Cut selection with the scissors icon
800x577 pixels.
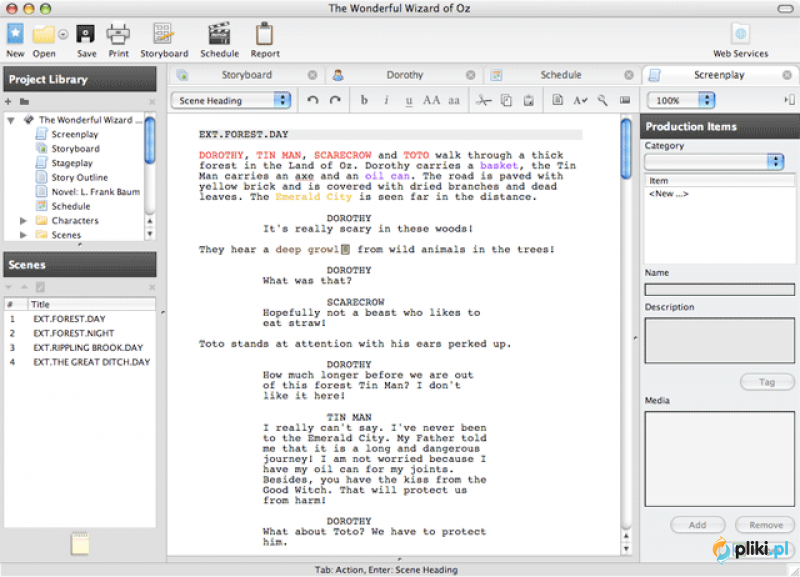coord(483,101)
